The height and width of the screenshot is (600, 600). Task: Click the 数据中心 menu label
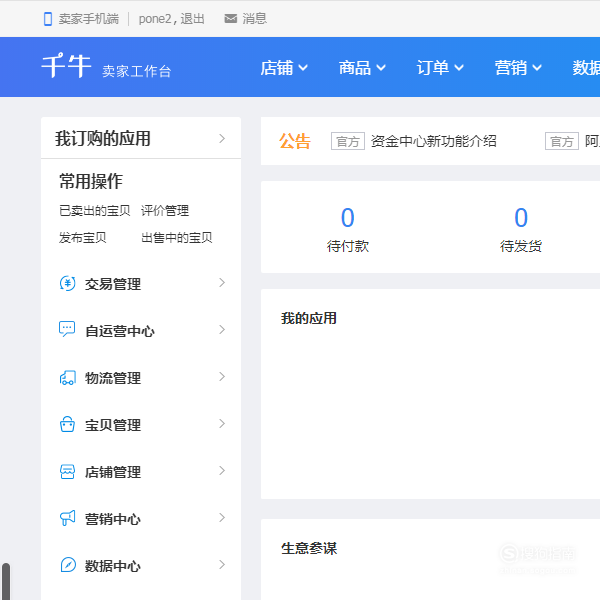[x=113, y=566]
